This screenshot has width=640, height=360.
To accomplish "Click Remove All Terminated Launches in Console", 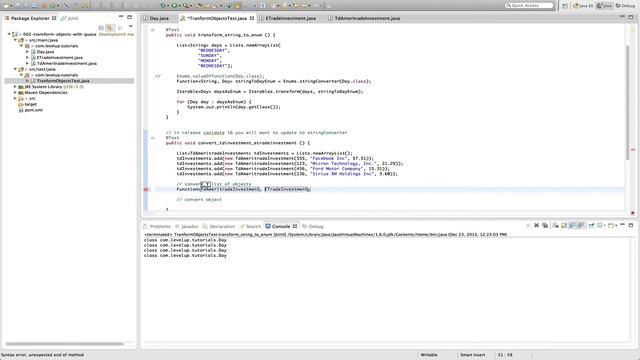I will (x=545, y=225).
